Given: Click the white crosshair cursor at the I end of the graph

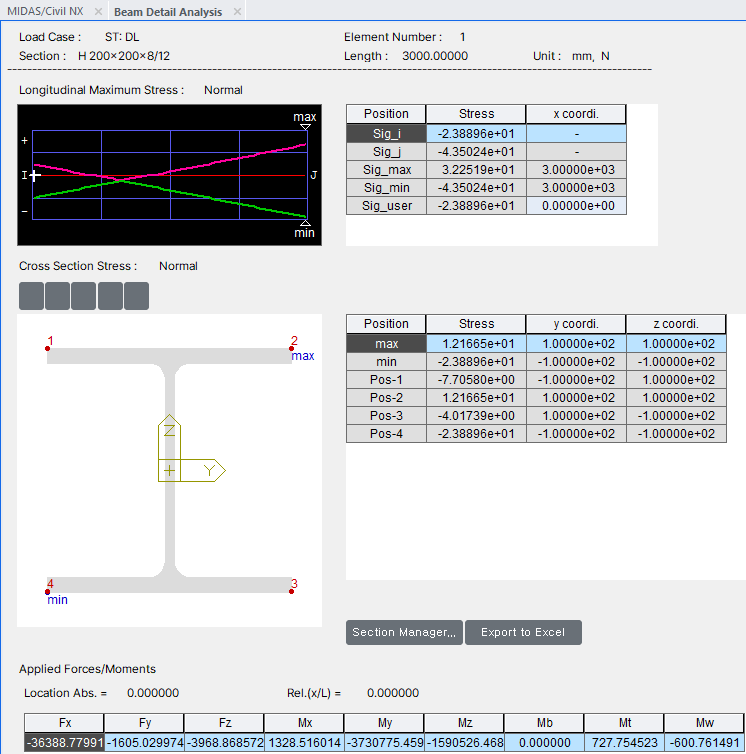Looking at the screenshot, I should (x=35, y=176).
